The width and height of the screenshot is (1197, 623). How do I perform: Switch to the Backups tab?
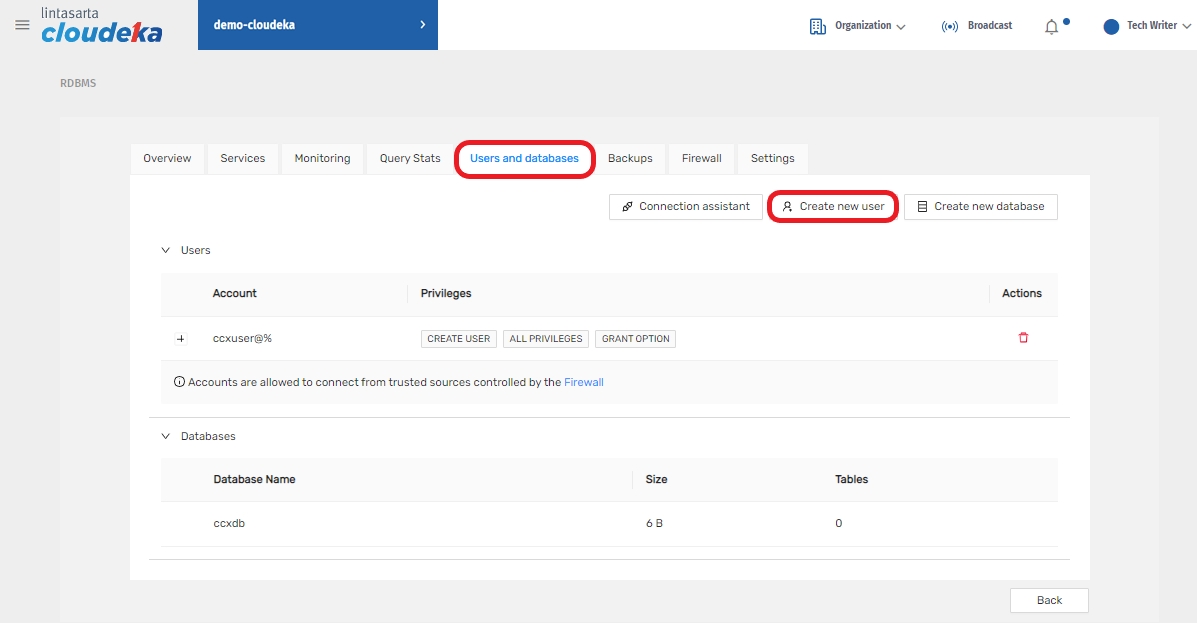click(630, 158)
